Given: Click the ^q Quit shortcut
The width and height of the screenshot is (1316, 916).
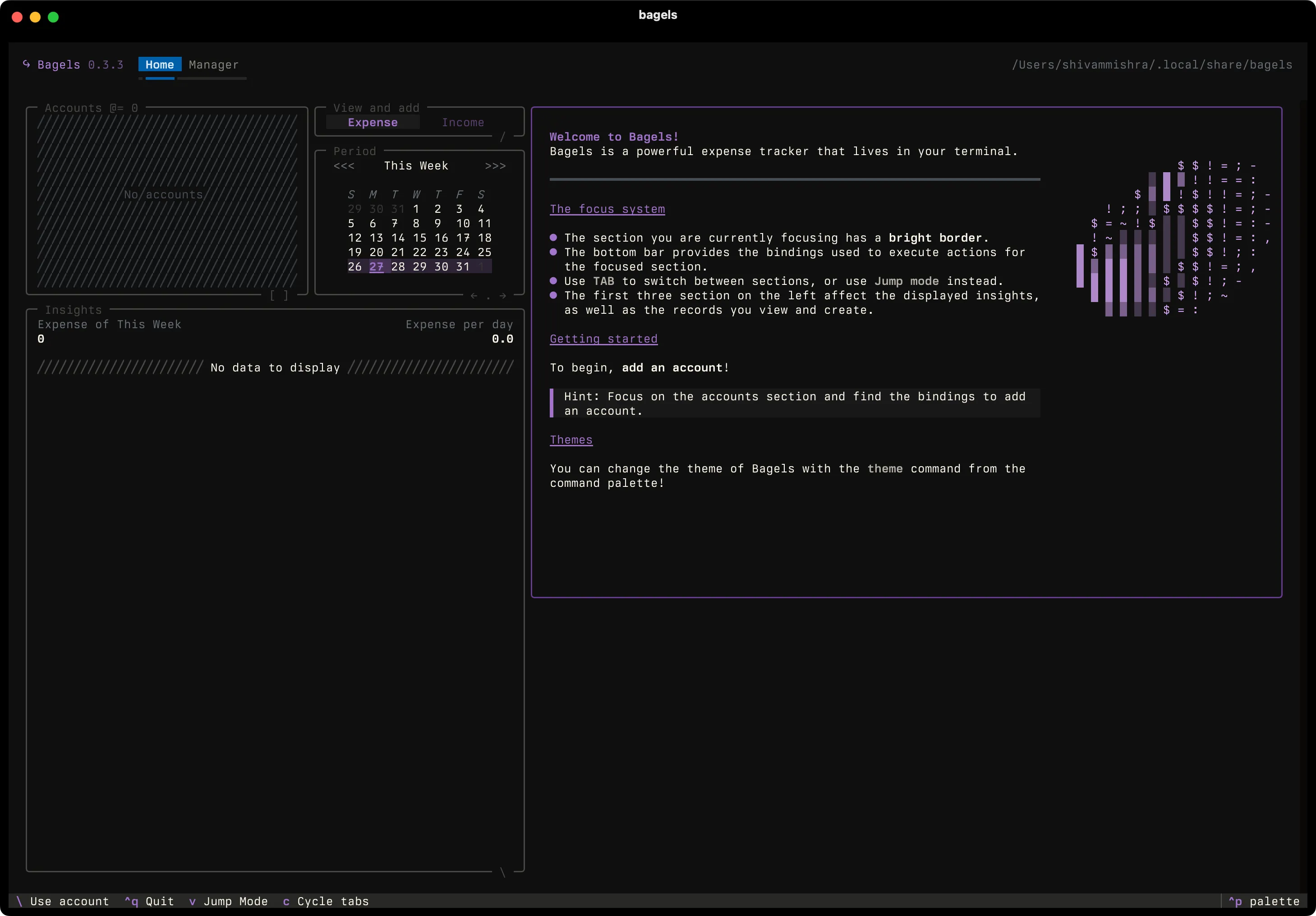Looking at the screenshot, I should [x=149, y=902].
